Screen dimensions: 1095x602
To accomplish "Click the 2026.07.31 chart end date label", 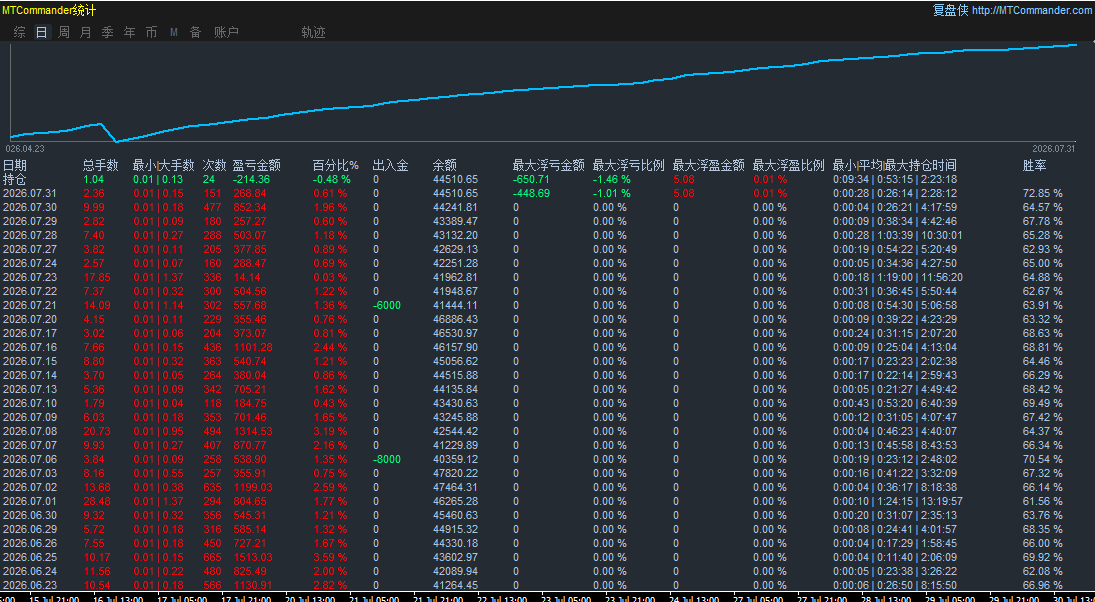I will tap(1053, 149).
